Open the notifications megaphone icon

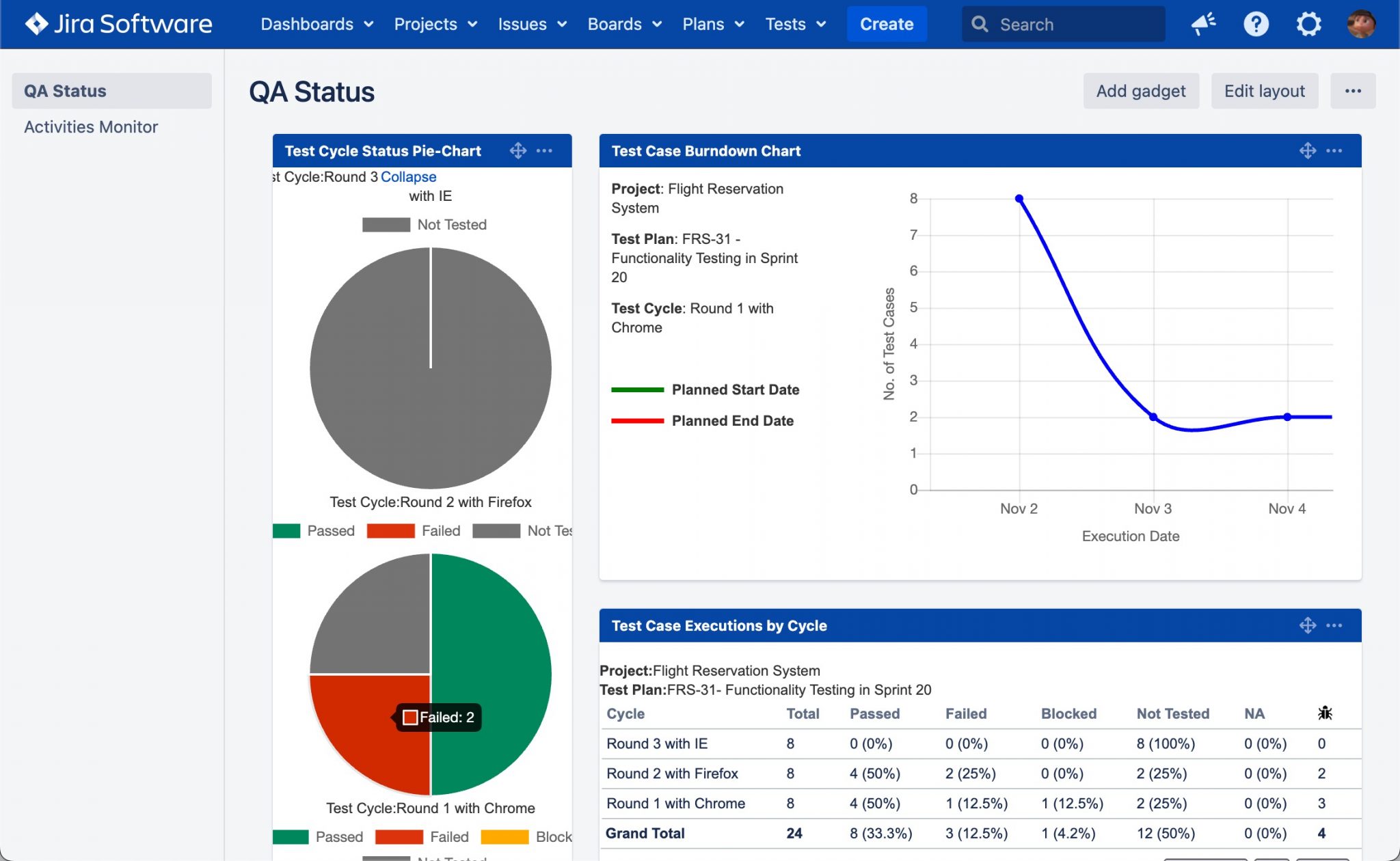1203,24
